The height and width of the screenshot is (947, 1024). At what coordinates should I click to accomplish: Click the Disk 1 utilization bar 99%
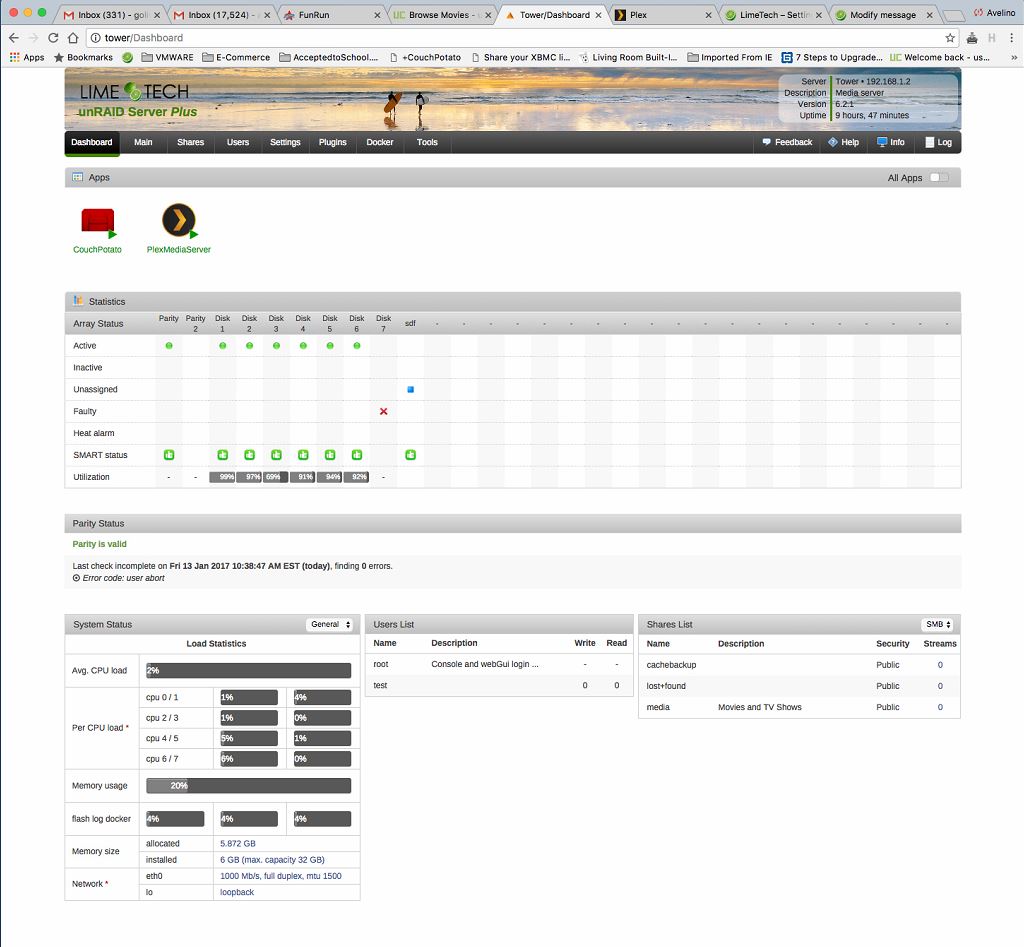click(222, 477)
